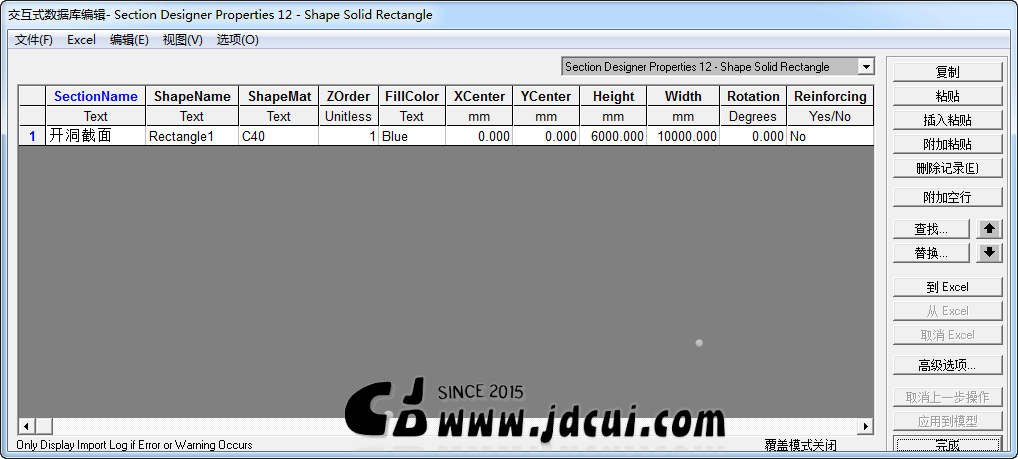The height and width of the screenshot is (459, 1018).
Task: Open the 文件(F) menu
Action: [x=34, y=40]
